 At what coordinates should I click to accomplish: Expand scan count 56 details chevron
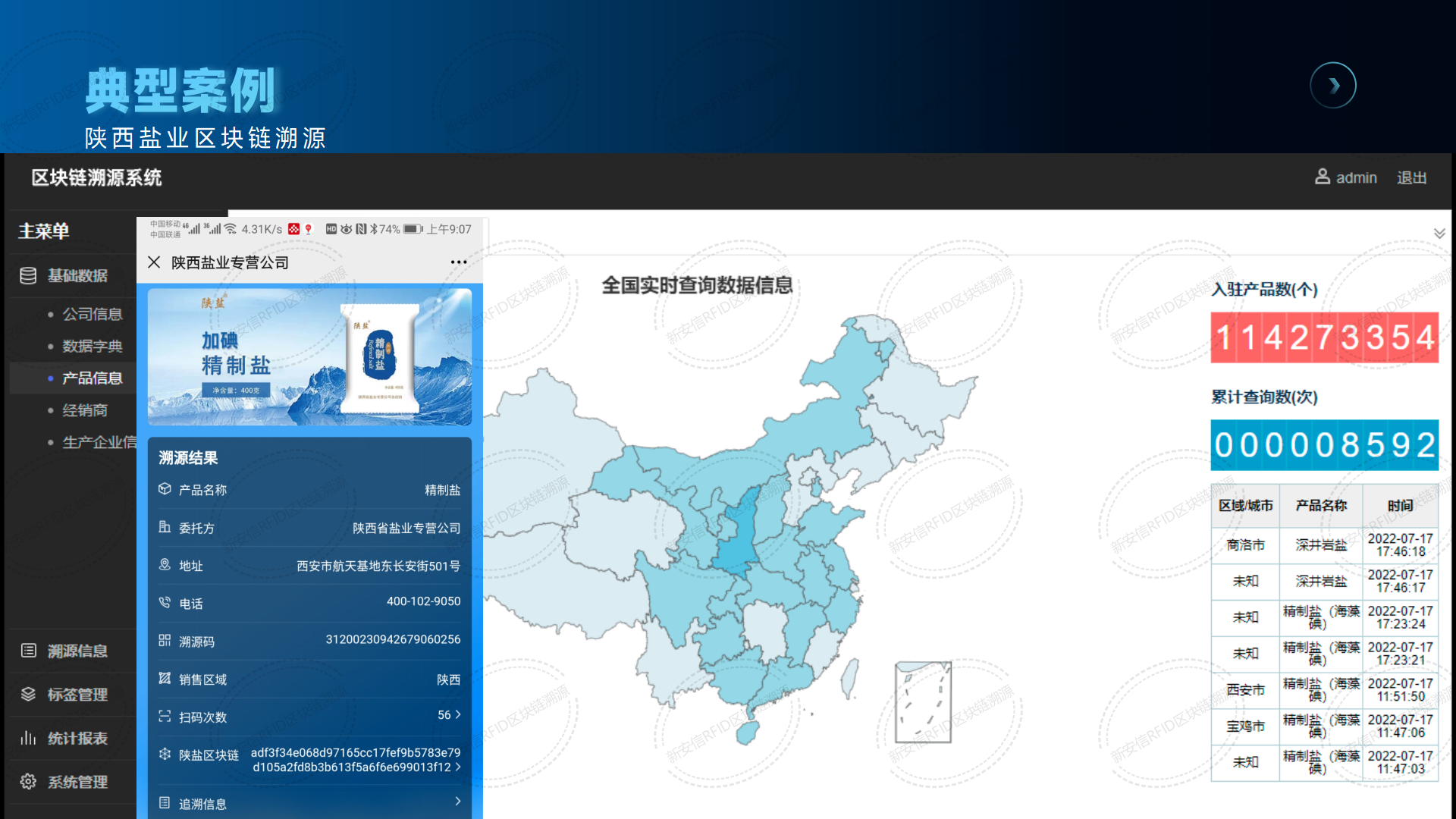pos(458,715)
